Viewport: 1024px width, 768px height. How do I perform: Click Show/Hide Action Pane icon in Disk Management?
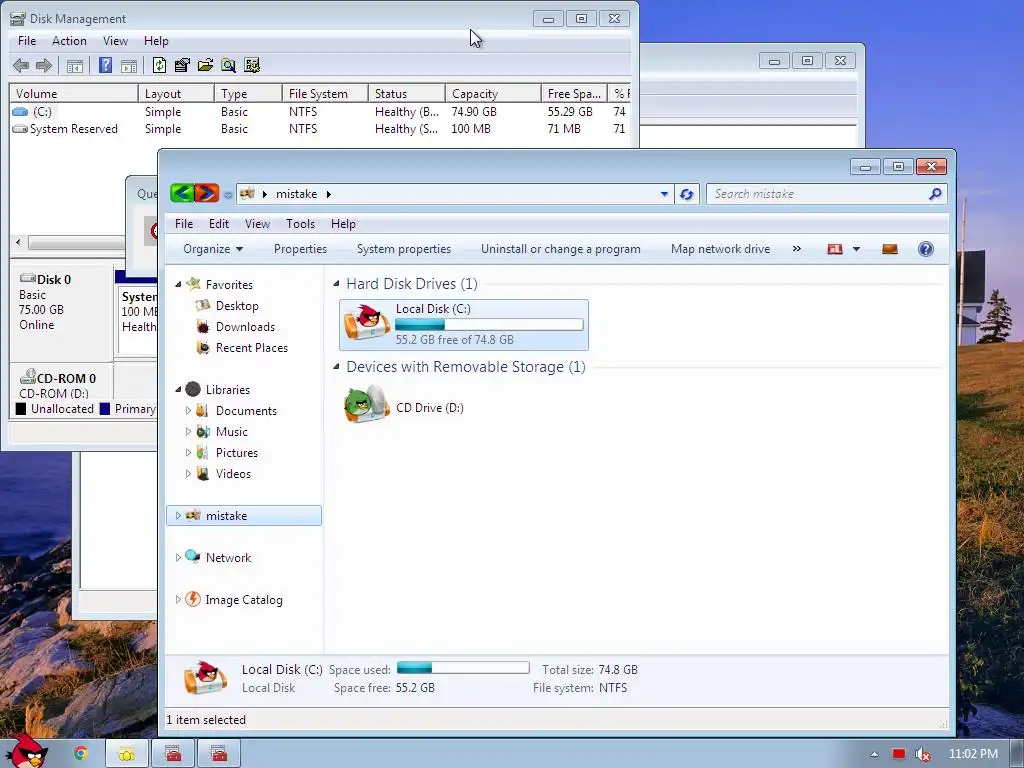(129, 65)
